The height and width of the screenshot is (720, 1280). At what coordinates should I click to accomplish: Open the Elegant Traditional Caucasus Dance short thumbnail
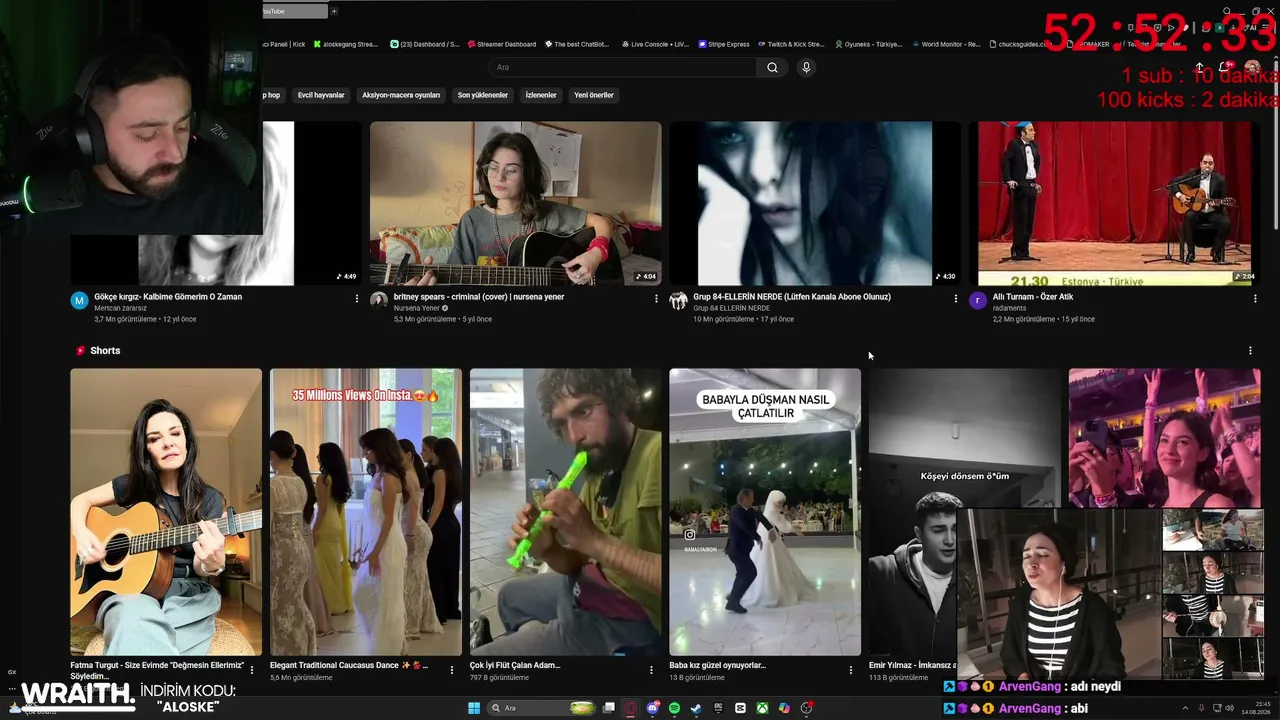click(366, 512)
